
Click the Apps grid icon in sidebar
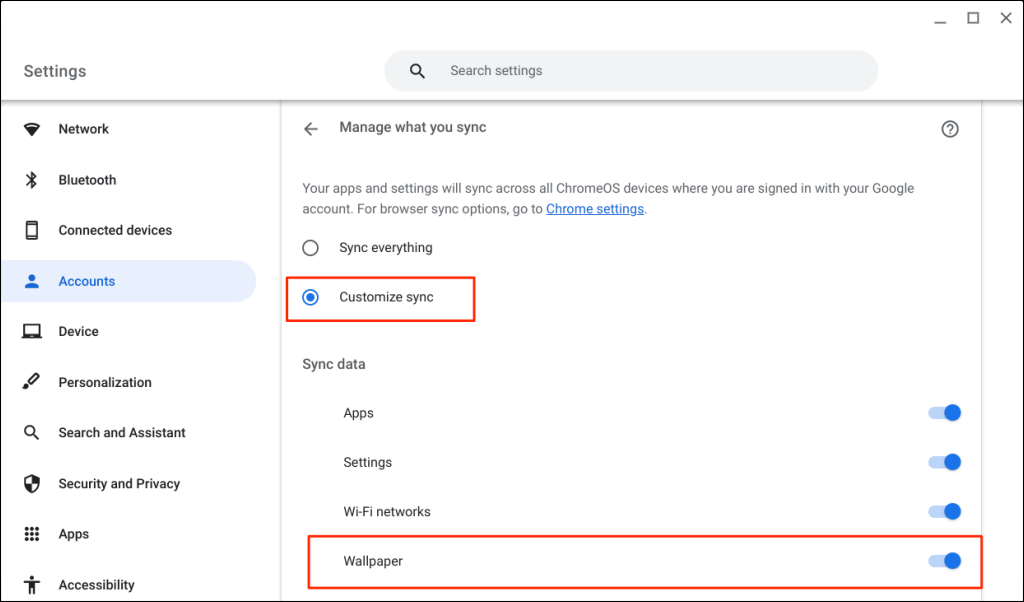pos(32,534)
